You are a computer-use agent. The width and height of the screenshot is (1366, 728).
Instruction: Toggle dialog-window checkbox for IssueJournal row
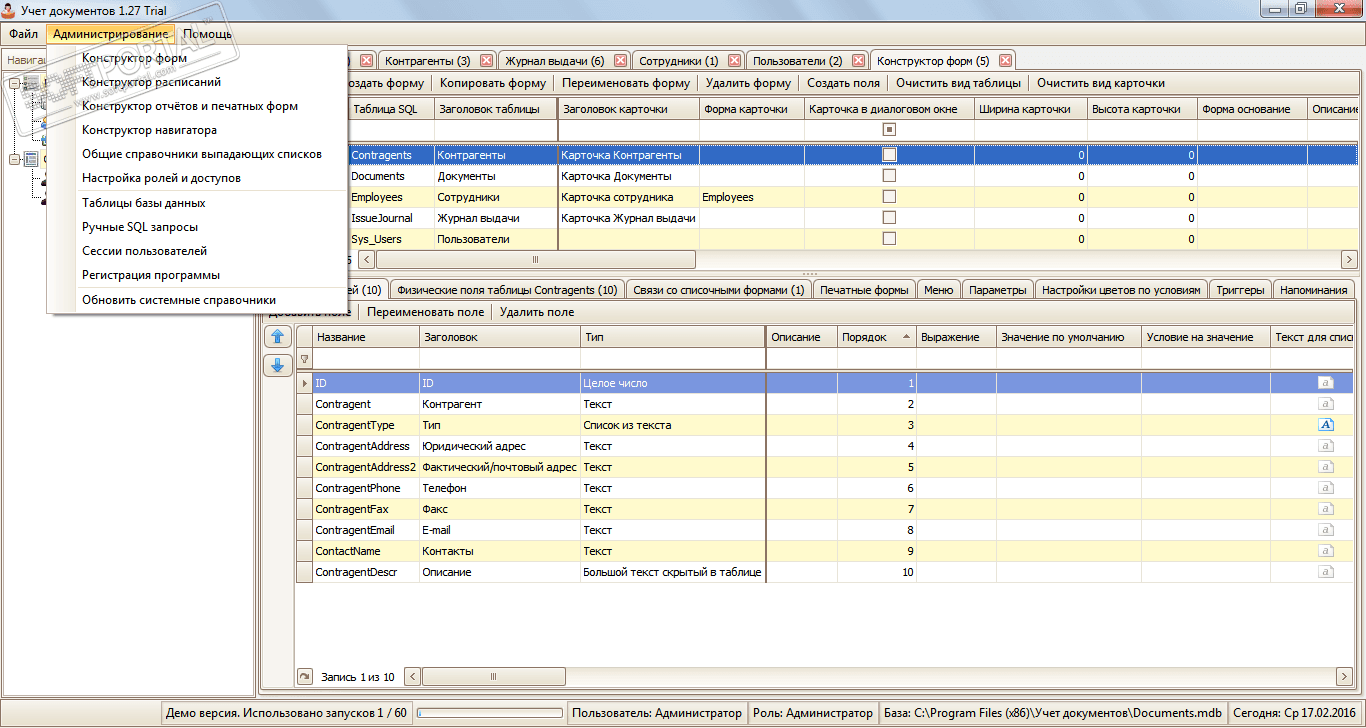pos(889,218)
